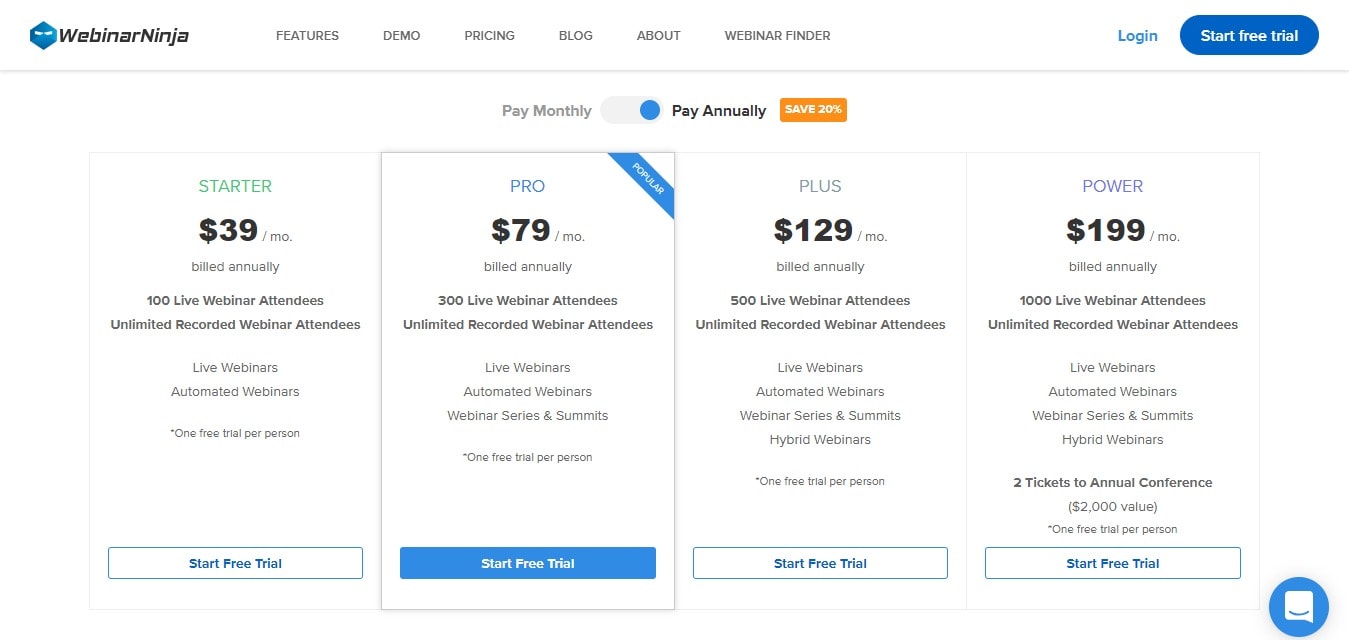Open the FEATURES menu item

point(307,35)
